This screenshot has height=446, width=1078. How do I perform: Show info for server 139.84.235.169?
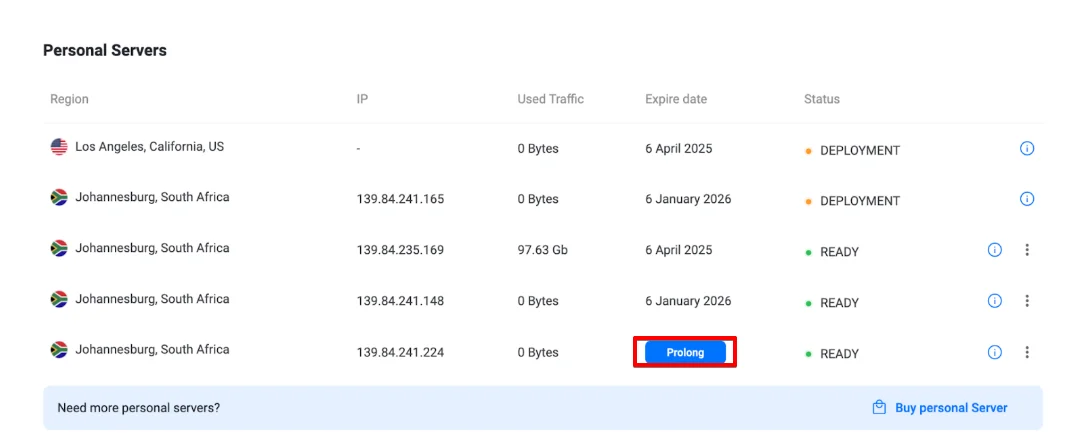coord(994,250)
